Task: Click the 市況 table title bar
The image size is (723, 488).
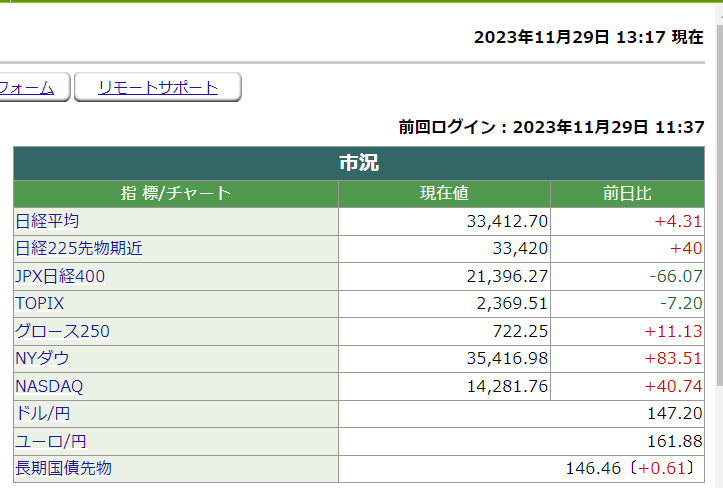Action: pyautogui.click(x=359, y=163)
